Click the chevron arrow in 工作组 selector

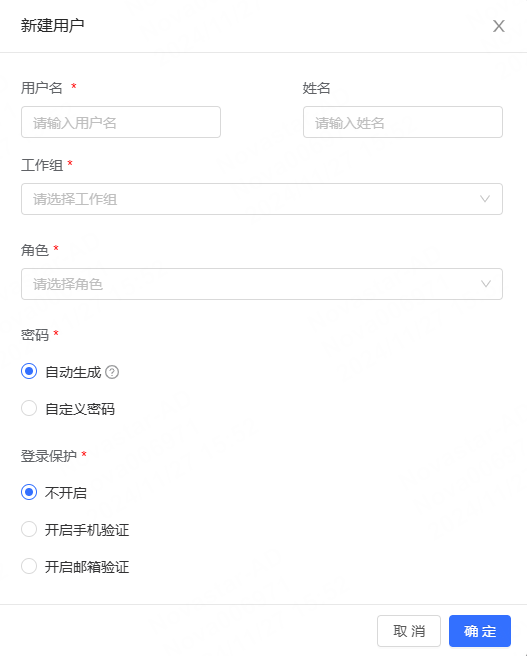(485, 199)
